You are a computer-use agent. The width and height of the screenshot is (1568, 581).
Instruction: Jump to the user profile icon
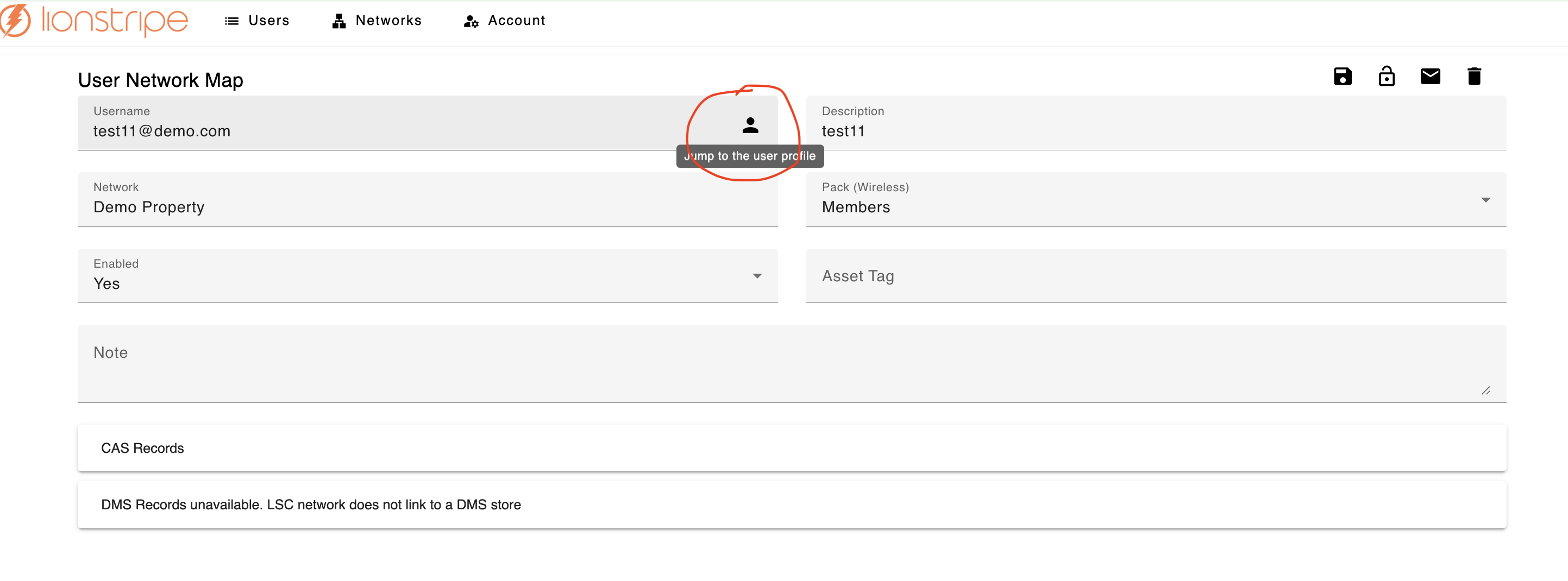click(750, 125)
